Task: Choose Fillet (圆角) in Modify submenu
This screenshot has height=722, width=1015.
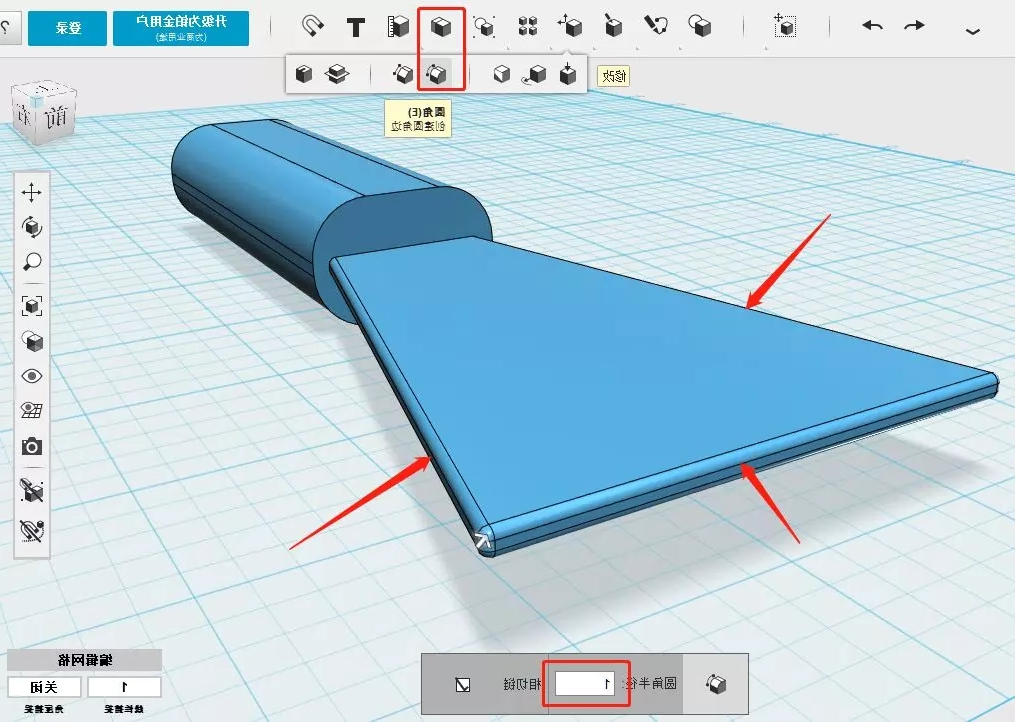Action: coord(437,74)
